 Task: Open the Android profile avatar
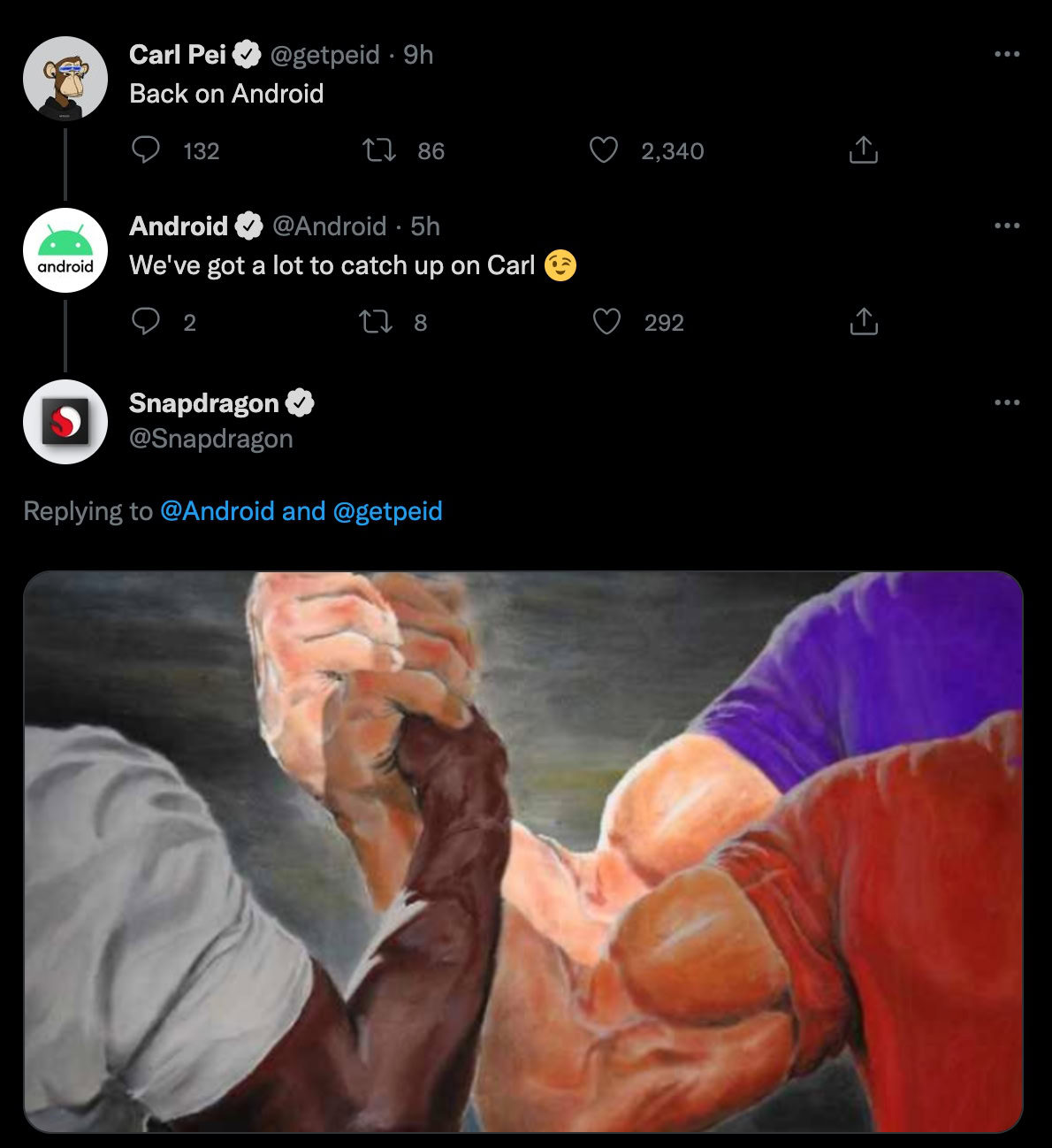(65, 250)
